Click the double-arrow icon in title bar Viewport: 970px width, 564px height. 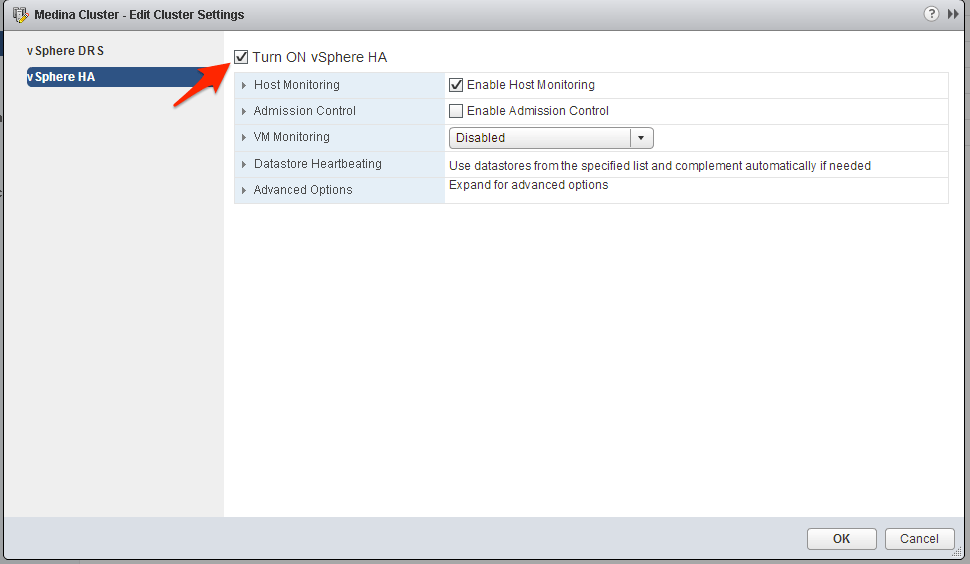[x=953, y=14]
